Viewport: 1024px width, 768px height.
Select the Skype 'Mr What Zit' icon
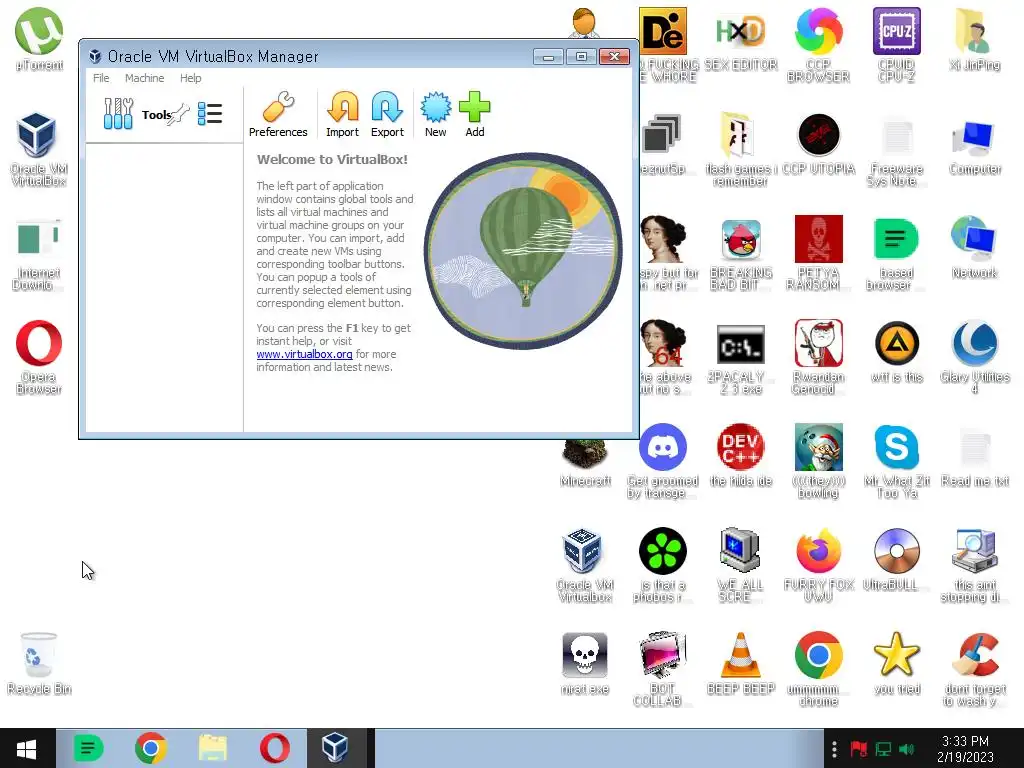pyautogui.click(x=897, y=460)
